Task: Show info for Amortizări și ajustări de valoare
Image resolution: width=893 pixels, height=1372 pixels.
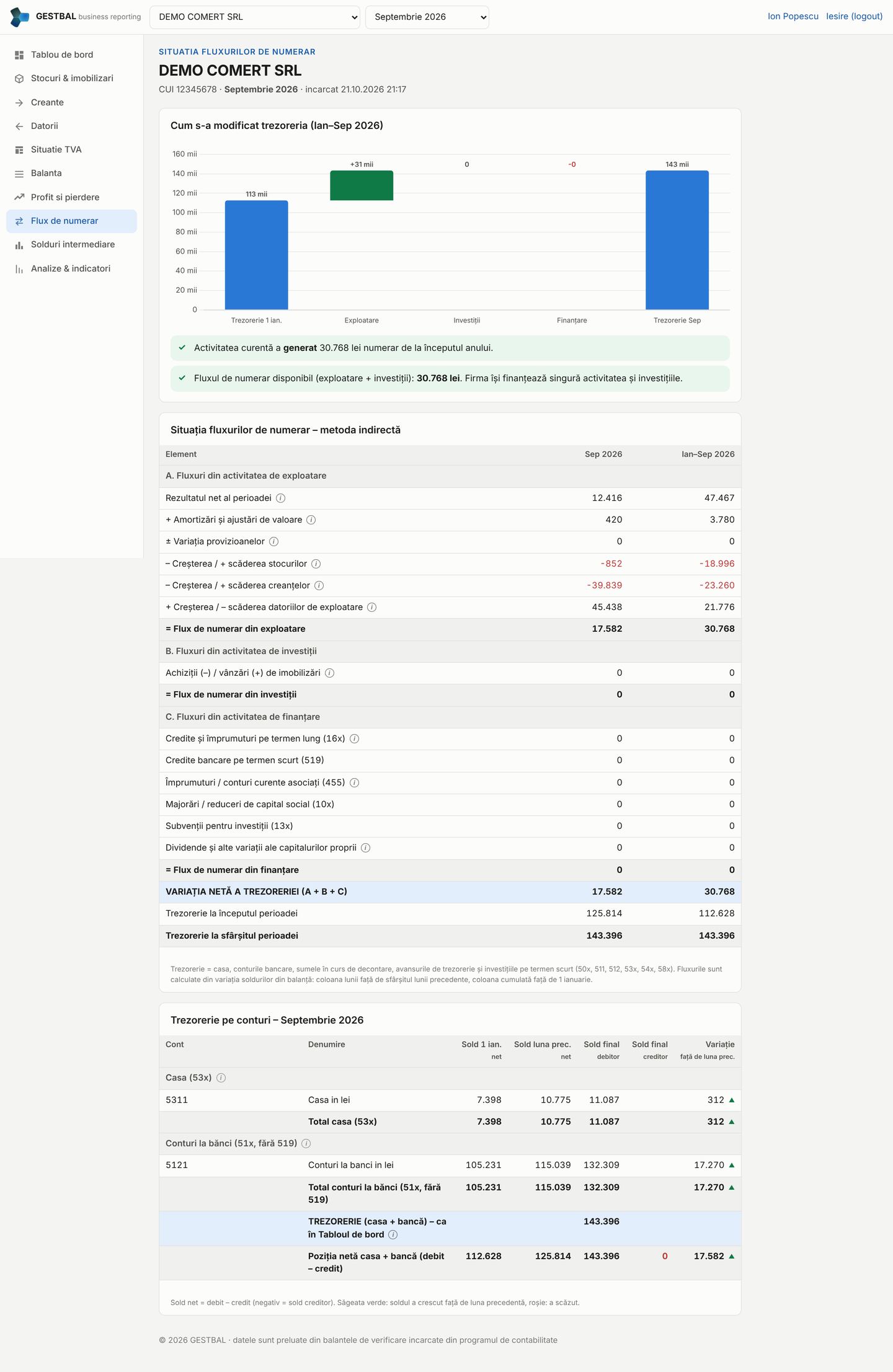Action: click(311, 520)
